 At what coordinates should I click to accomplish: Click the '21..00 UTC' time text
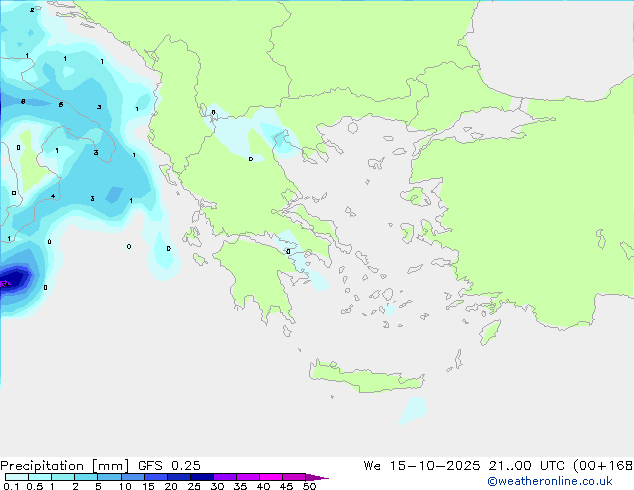[x=526, y=466]
